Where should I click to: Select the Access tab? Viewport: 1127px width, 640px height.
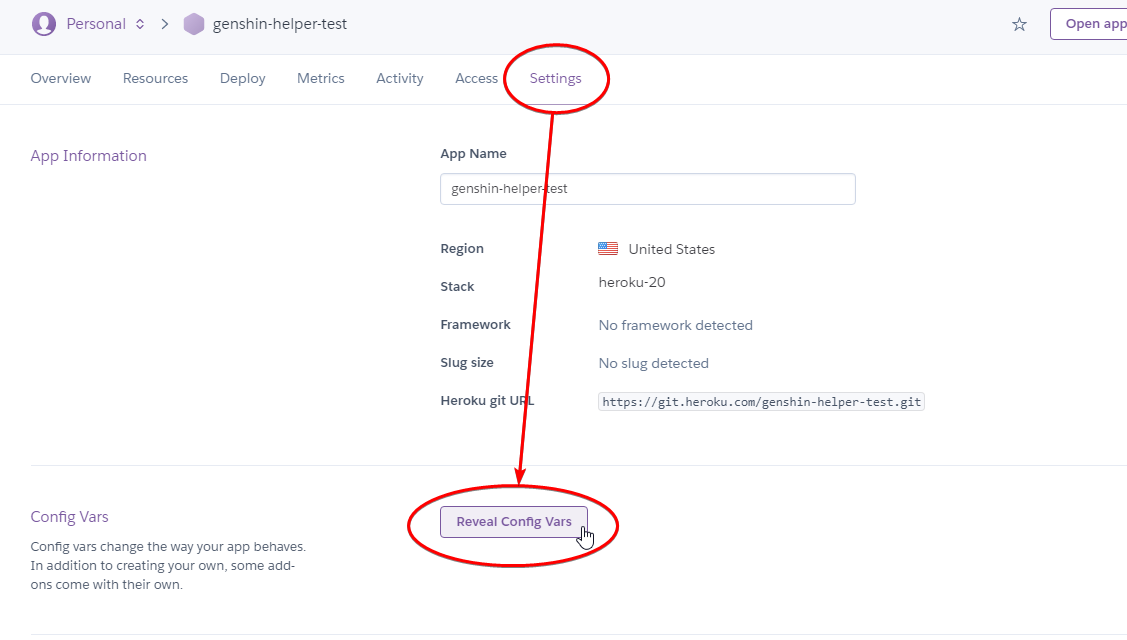point(477,78)
